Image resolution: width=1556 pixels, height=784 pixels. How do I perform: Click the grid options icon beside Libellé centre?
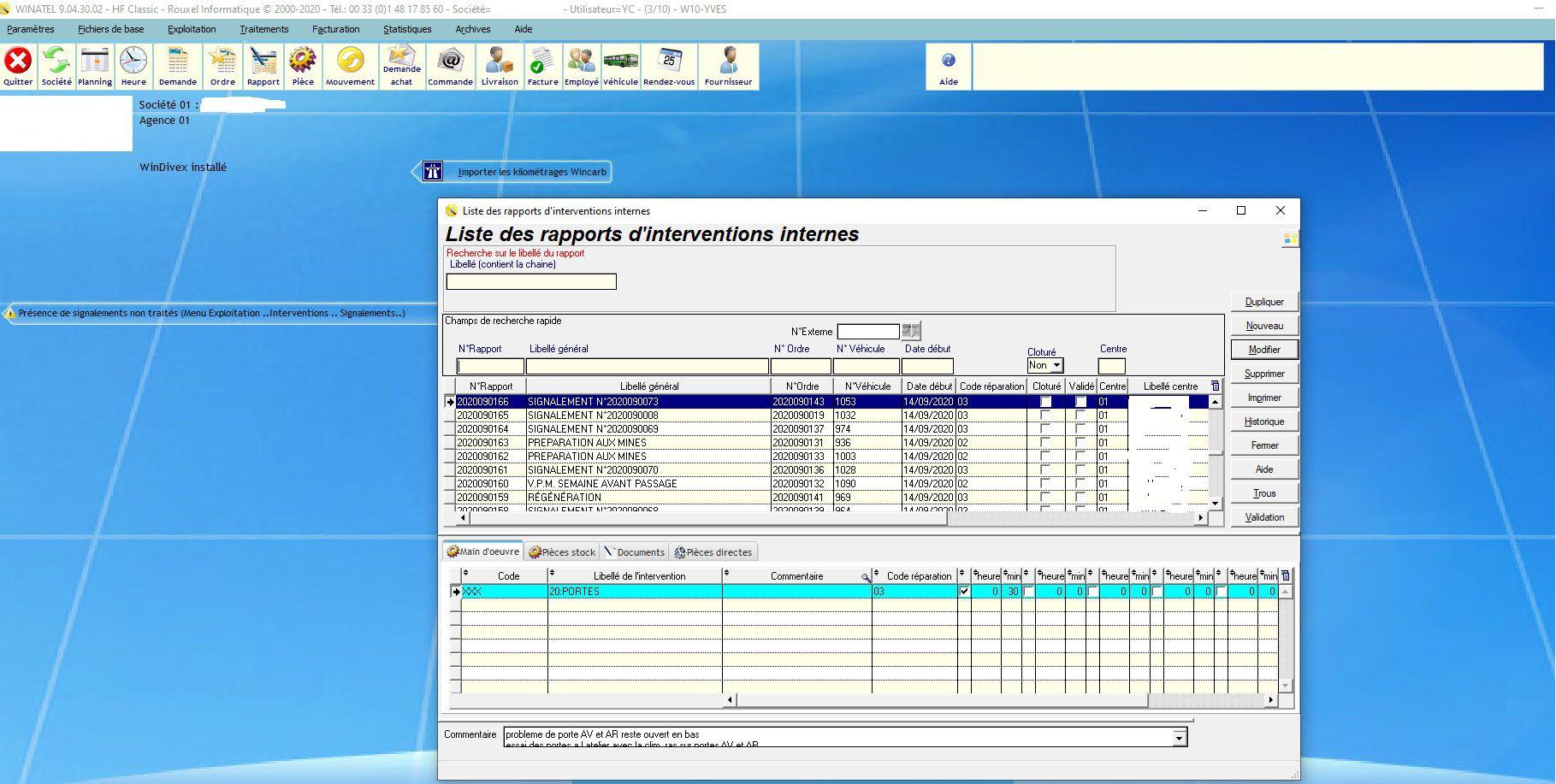[1215, 386]
